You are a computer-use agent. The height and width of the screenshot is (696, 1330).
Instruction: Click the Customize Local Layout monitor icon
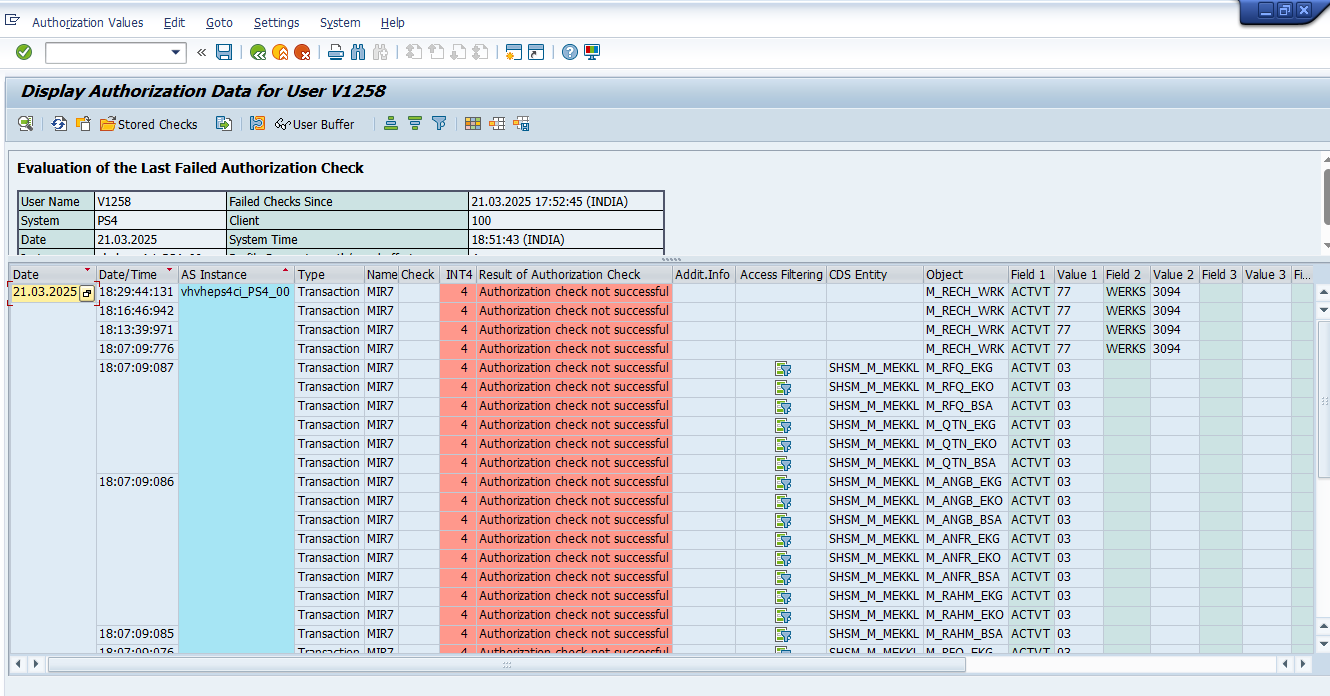pyautogui.click(x=592, y=52)
